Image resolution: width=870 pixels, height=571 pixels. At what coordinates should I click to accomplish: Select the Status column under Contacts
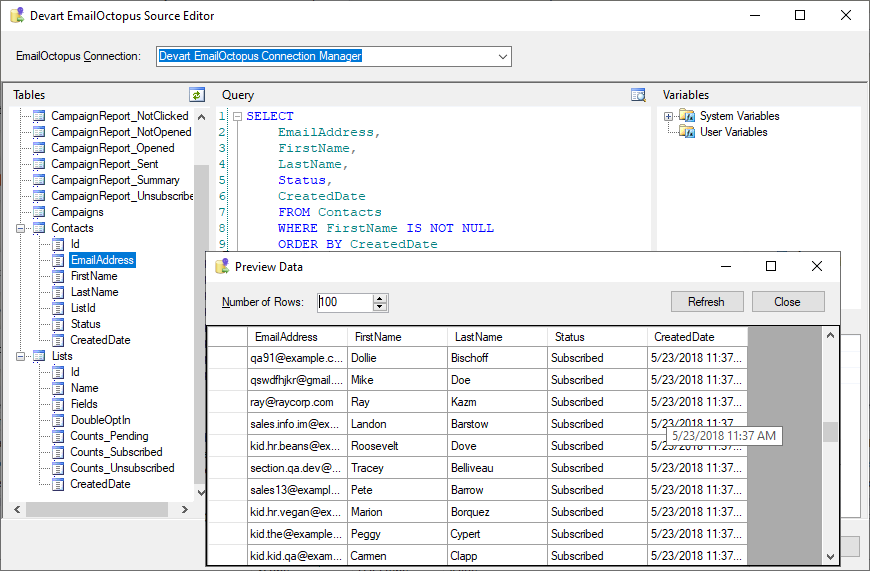click(85, 324)
